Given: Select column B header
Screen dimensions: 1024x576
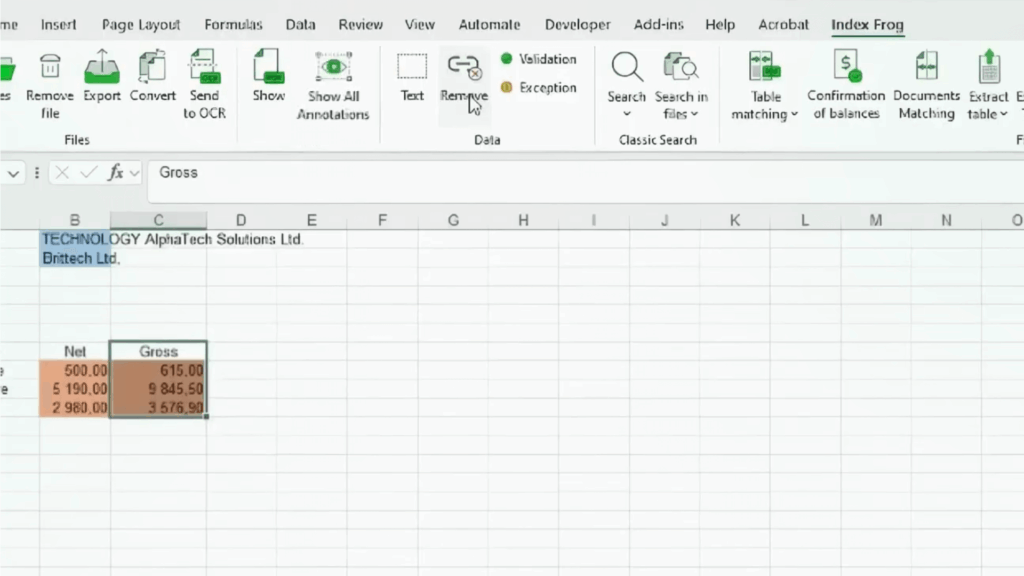Looking at the screenshot, I should click(74, 220).
